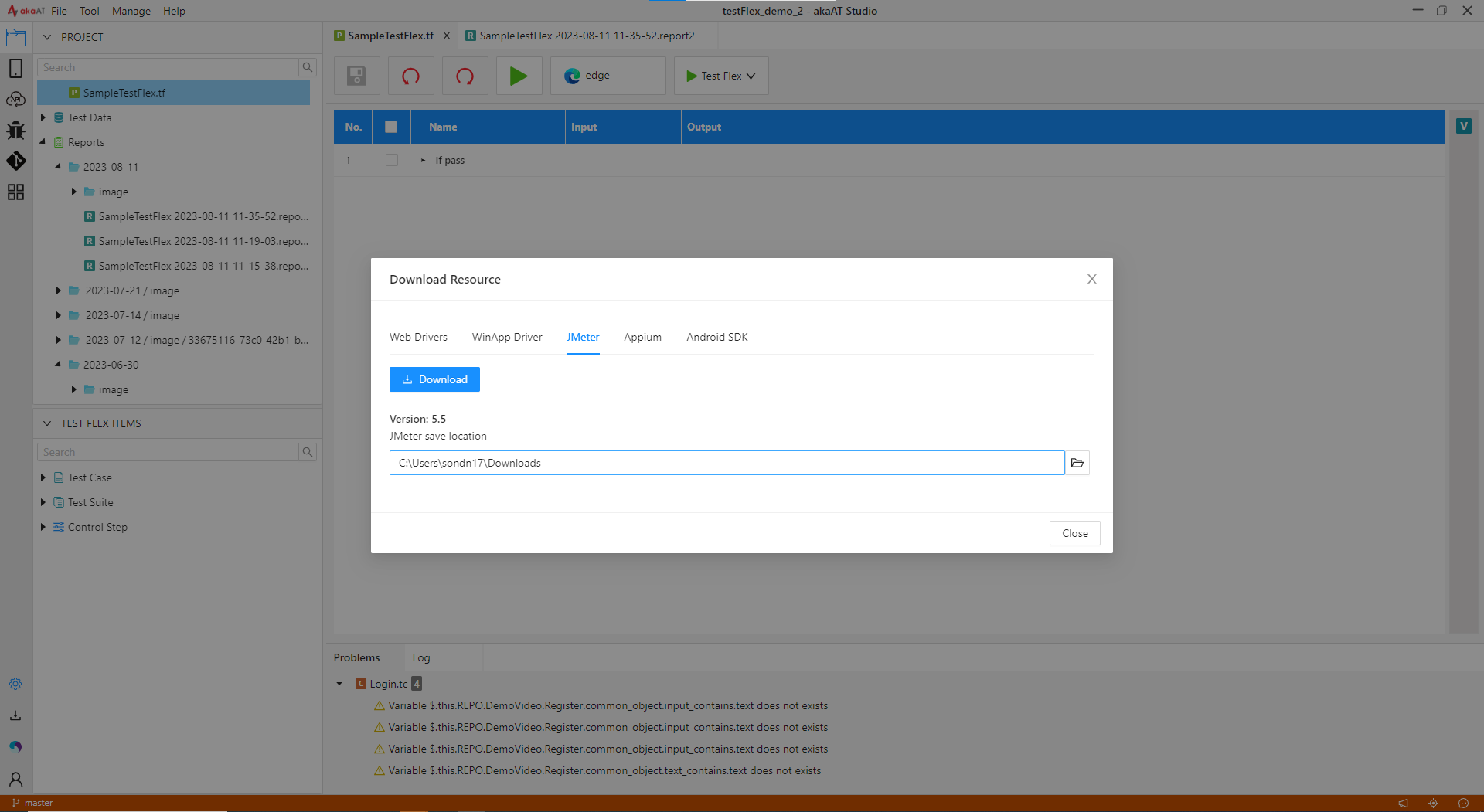The width and height of the screenshot is (1484, 812).
Task: Open download resource icon in sidebar
Action: 15,715
